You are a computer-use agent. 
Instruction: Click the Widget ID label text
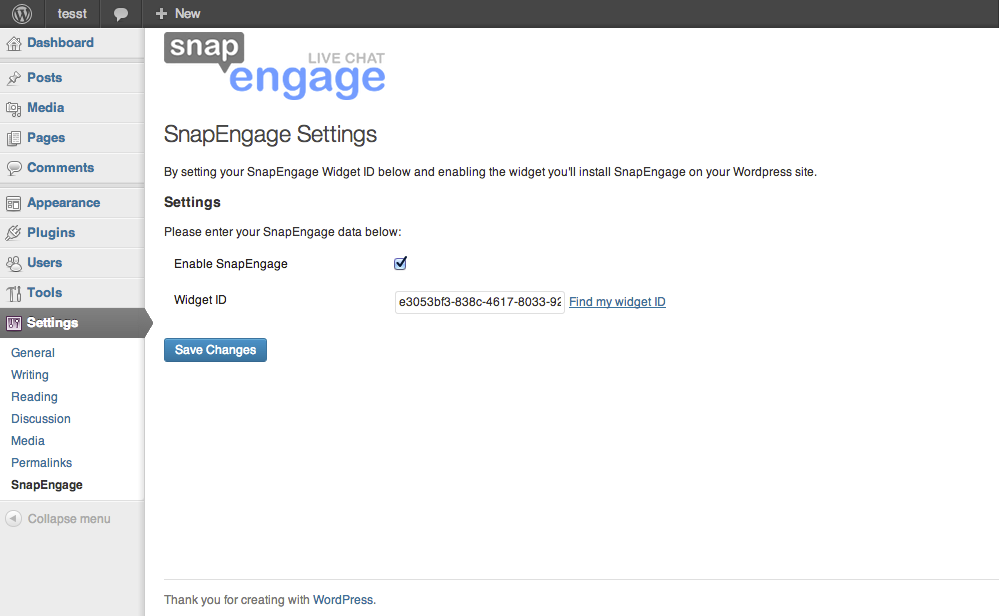pyautogui.click(x=200, y=300)
